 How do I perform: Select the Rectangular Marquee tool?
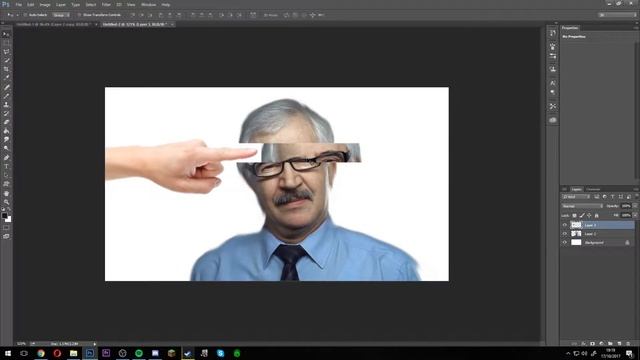[6, 43]
